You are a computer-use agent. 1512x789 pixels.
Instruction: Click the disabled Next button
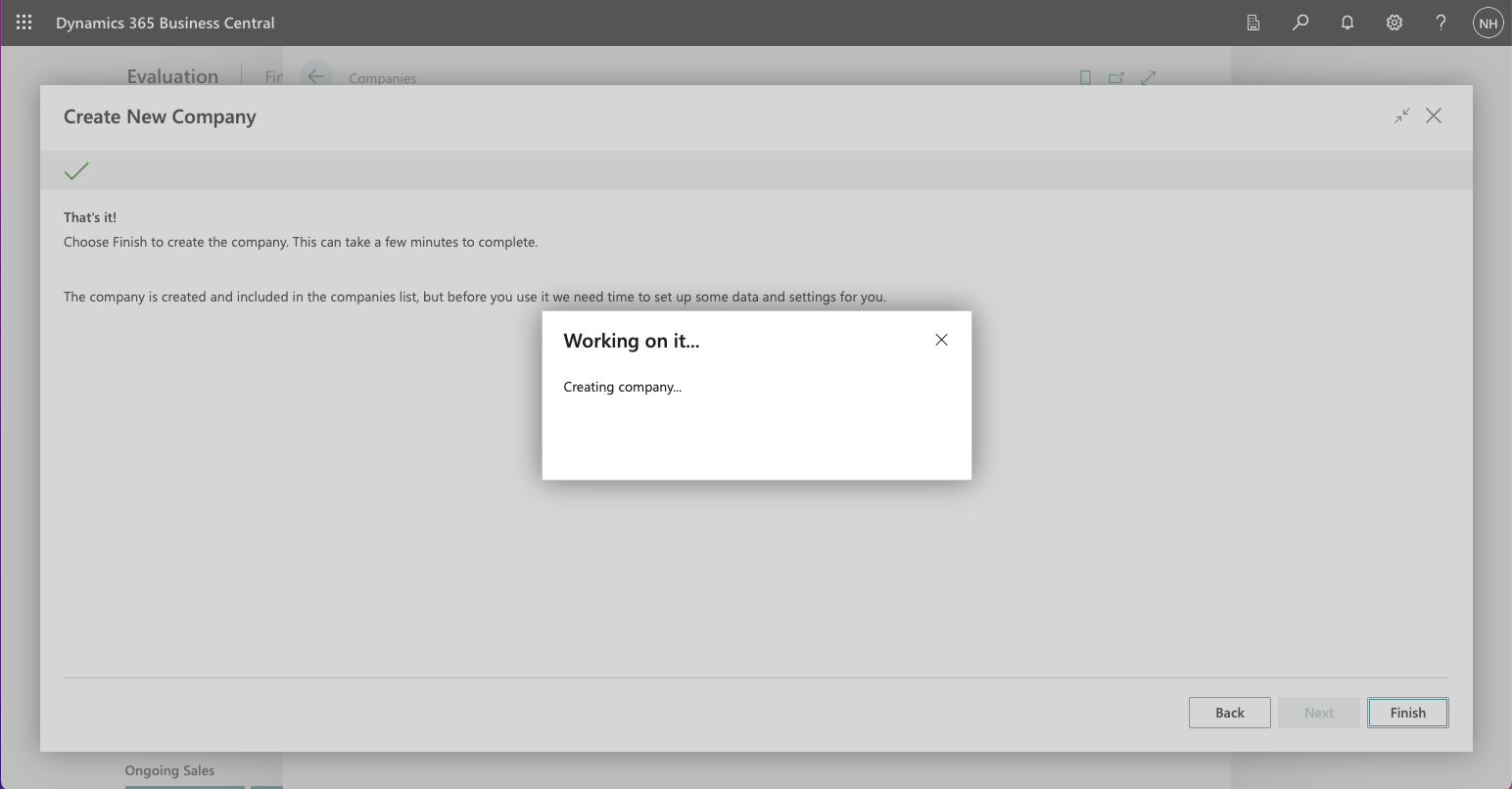(x=1319, y=713)
